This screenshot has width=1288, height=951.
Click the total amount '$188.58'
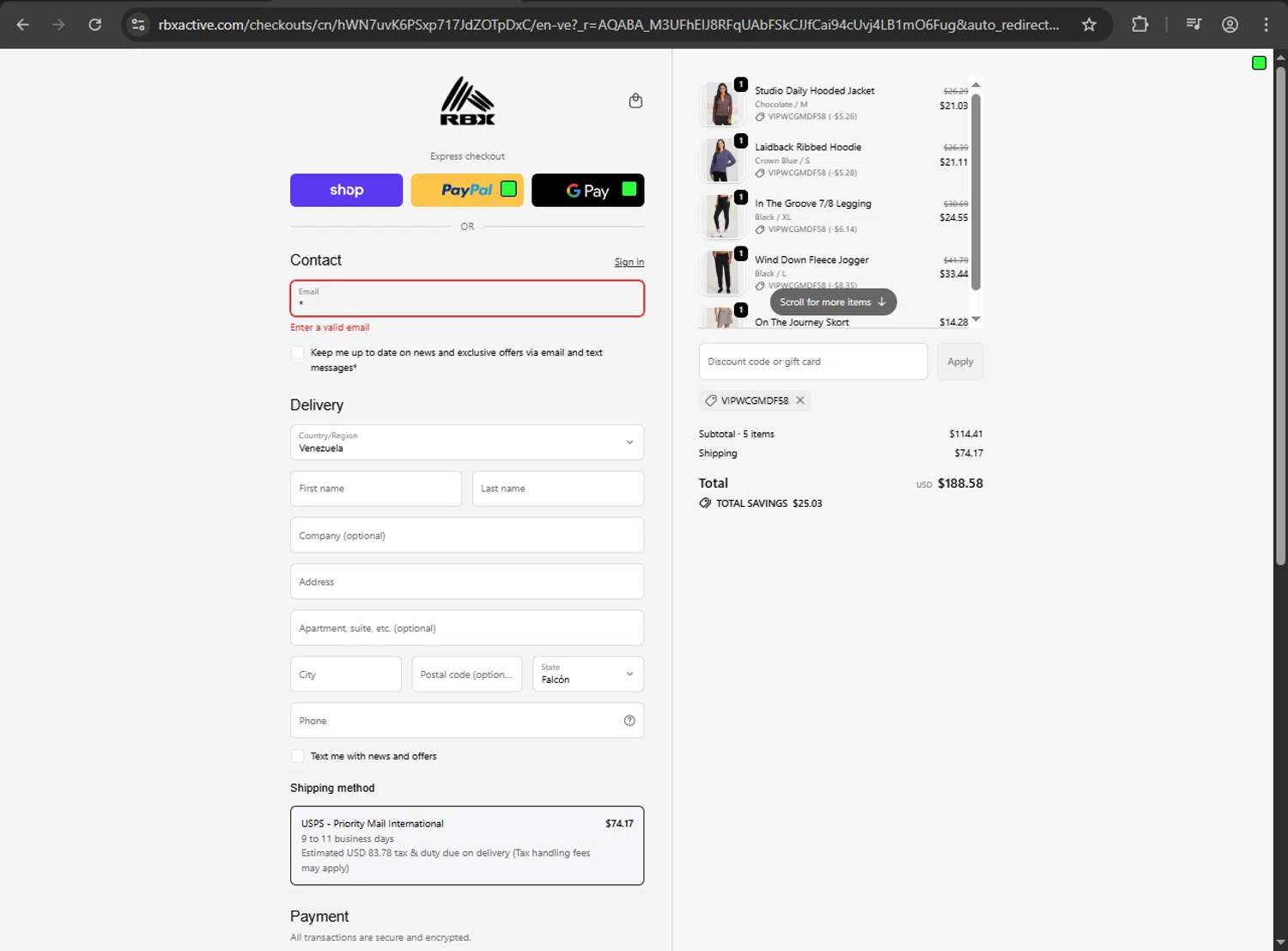pos(960,484)
